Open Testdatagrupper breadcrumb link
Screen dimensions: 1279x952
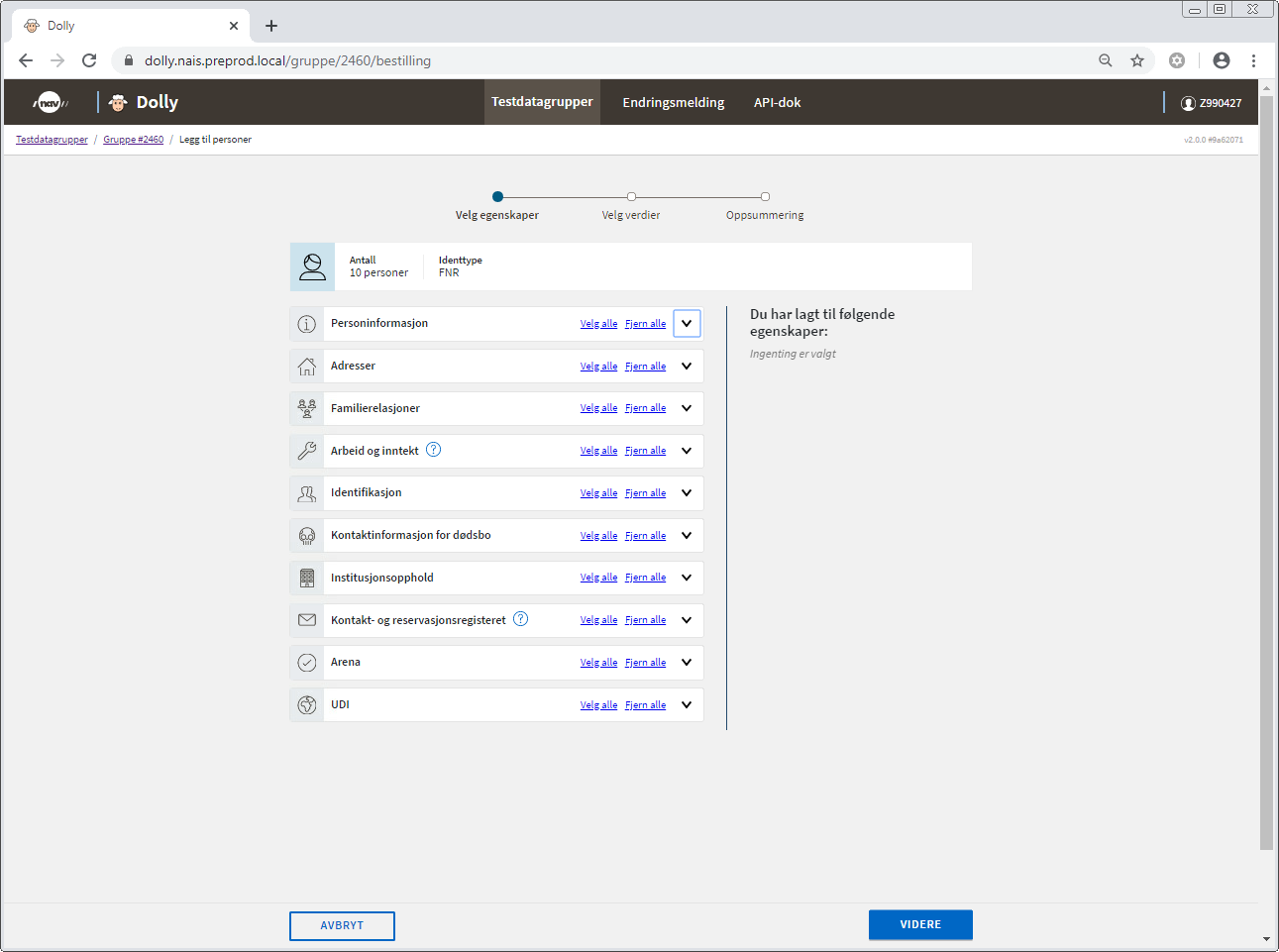click(x=52, y=140)
